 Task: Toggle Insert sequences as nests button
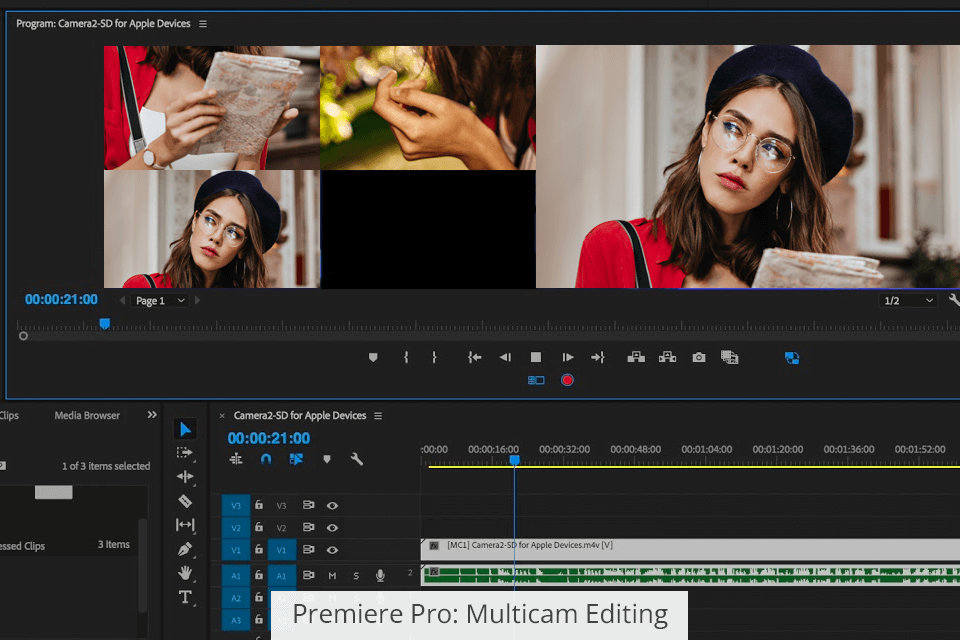(x=236, y=459)
